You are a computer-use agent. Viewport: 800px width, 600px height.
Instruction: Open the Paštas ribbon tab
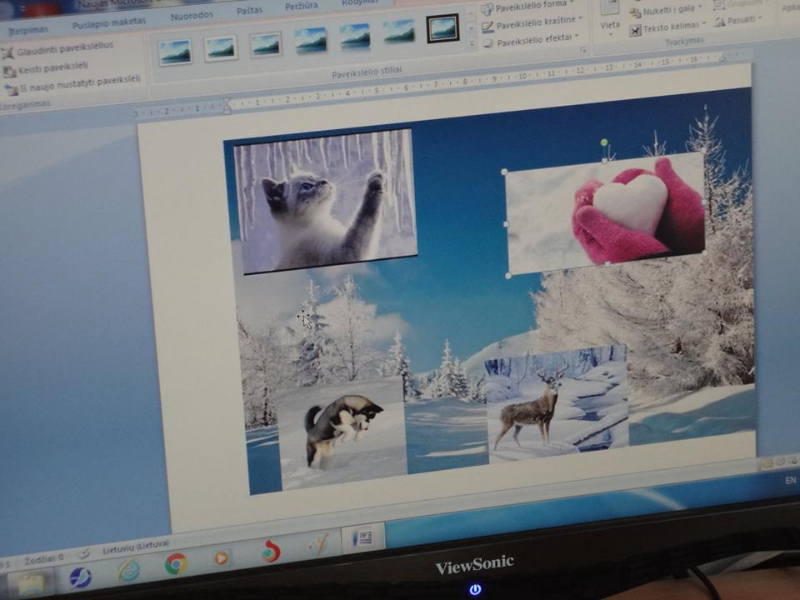click(x=249, y=11)
